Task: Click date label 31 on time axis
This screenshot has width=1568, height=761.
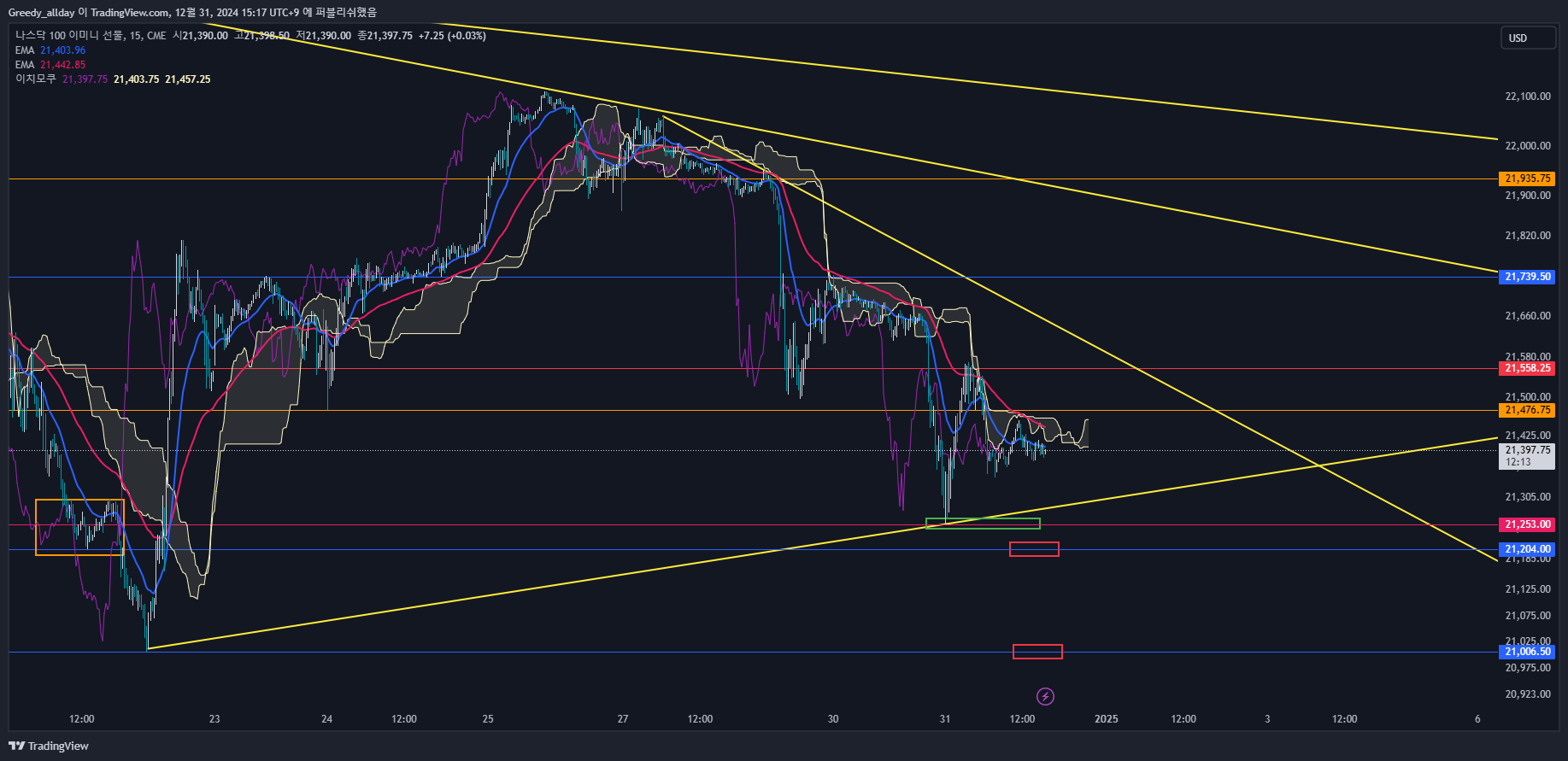Action: tap(945, 719)
